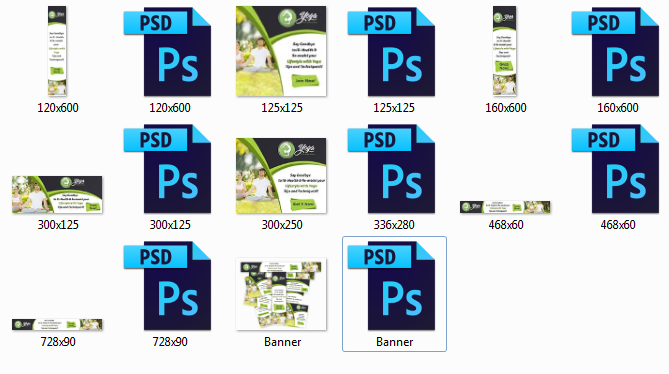The width and height of the screenshot is (669, 374).
Task: Choose the 336x280 PSD file icon
Action: (x=391, y=169)
